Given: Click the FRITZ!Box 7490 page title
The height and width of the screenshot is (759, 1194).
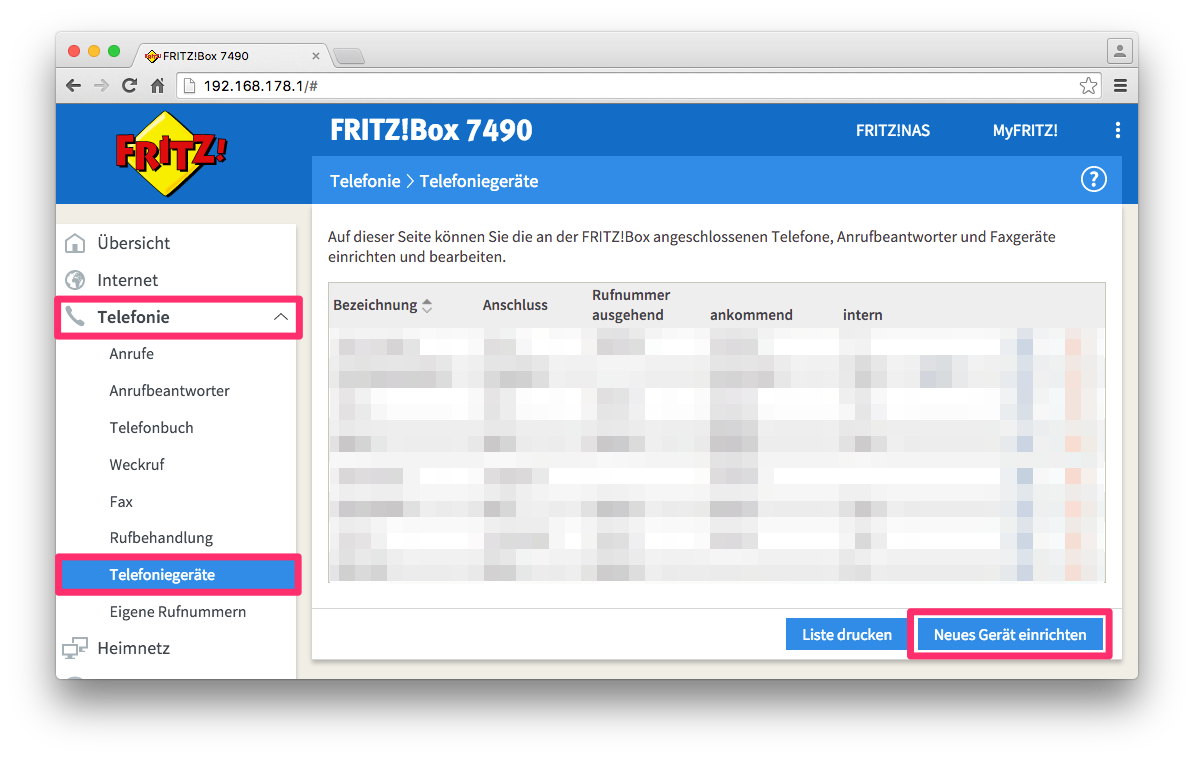Looking at the screenshot, I should [431, 130].
